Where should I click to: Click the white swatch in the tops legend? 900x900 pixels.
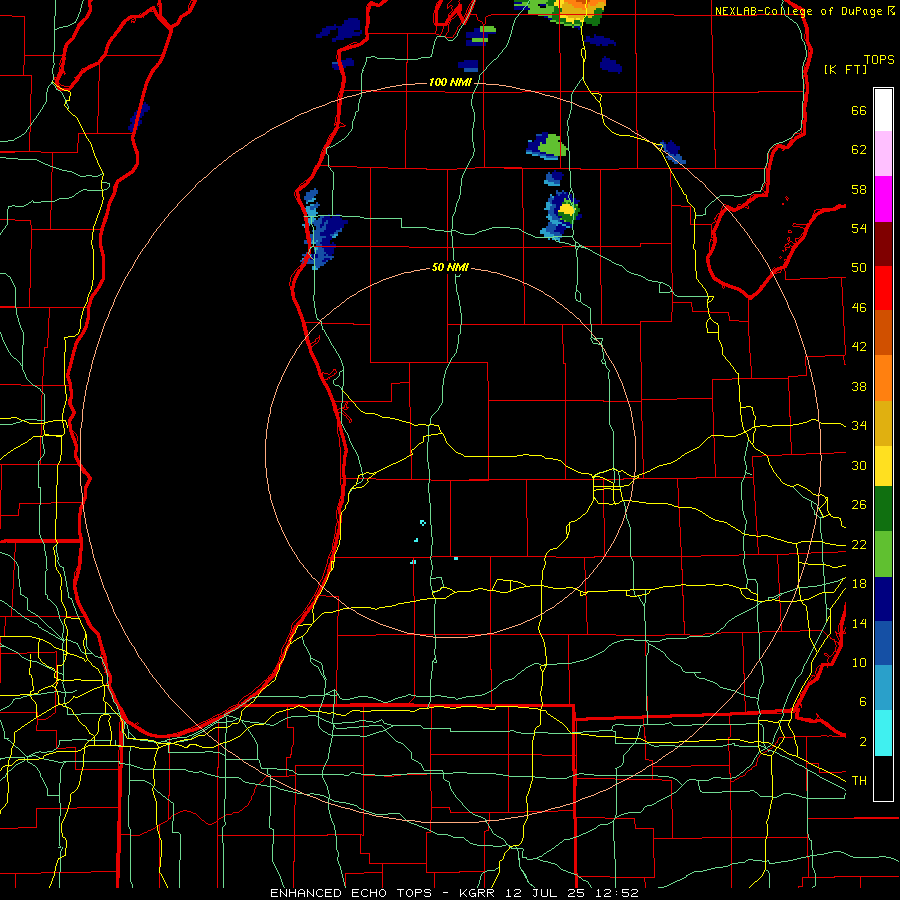[883, 110]
